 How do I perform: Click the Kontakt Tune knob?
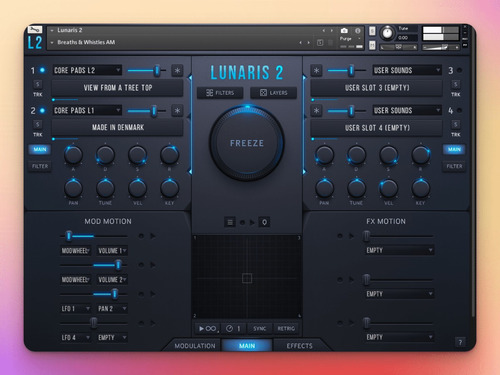(x=387, y=33)
